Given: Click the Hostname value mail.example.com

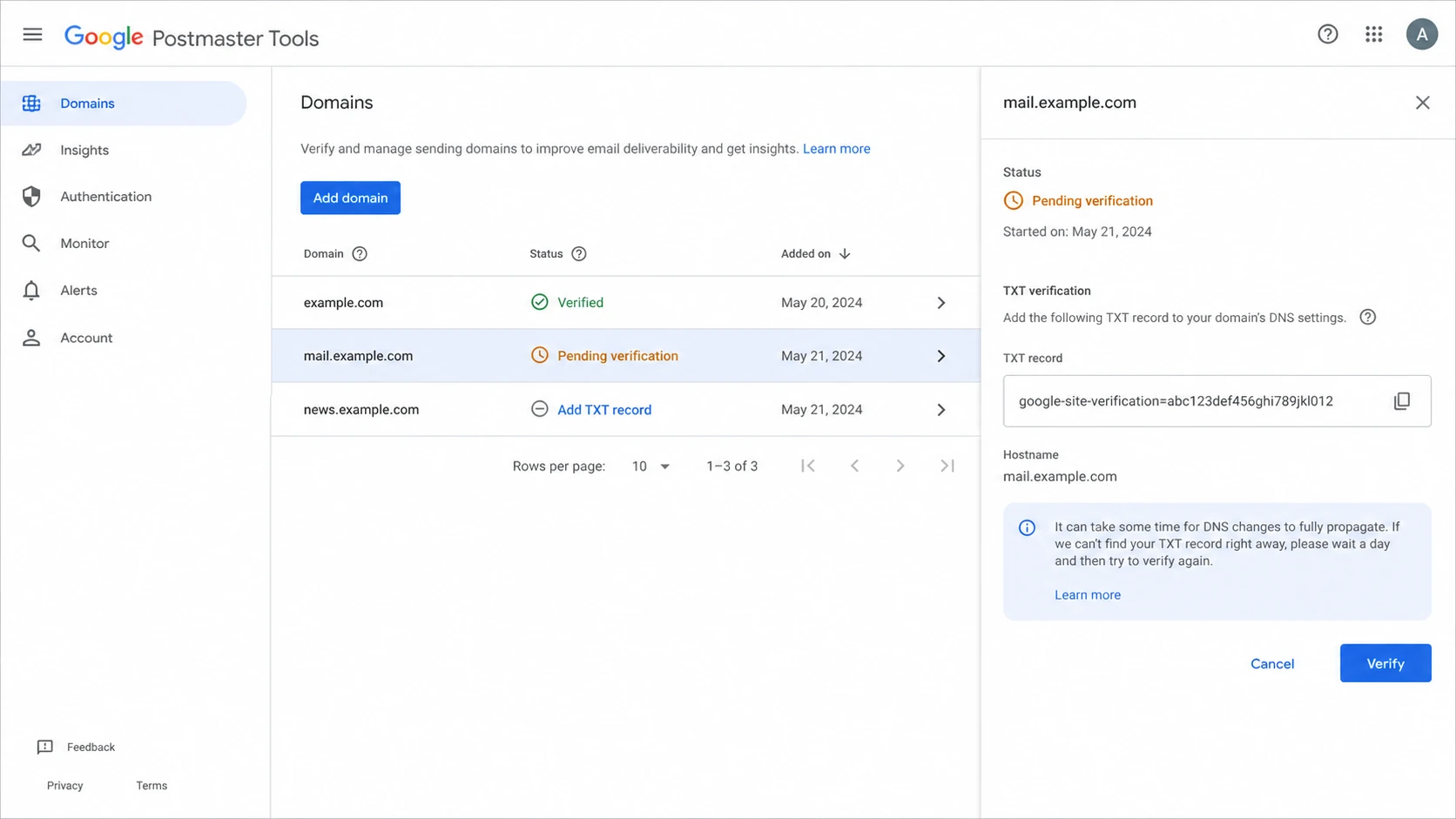Looking at the screenshot, I should (1060, 477).
